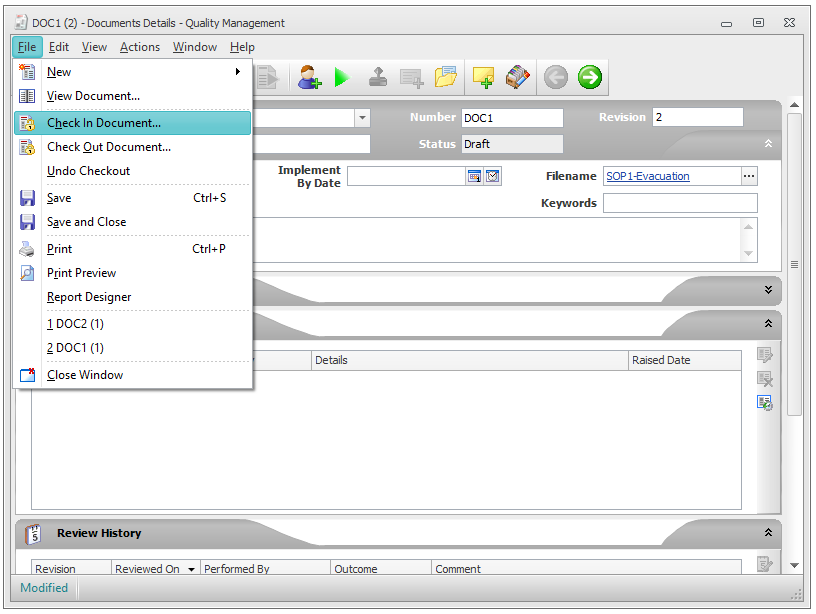Open the Actions menu
The height and width of the screenshot is (614, 816).
(140, 47)
